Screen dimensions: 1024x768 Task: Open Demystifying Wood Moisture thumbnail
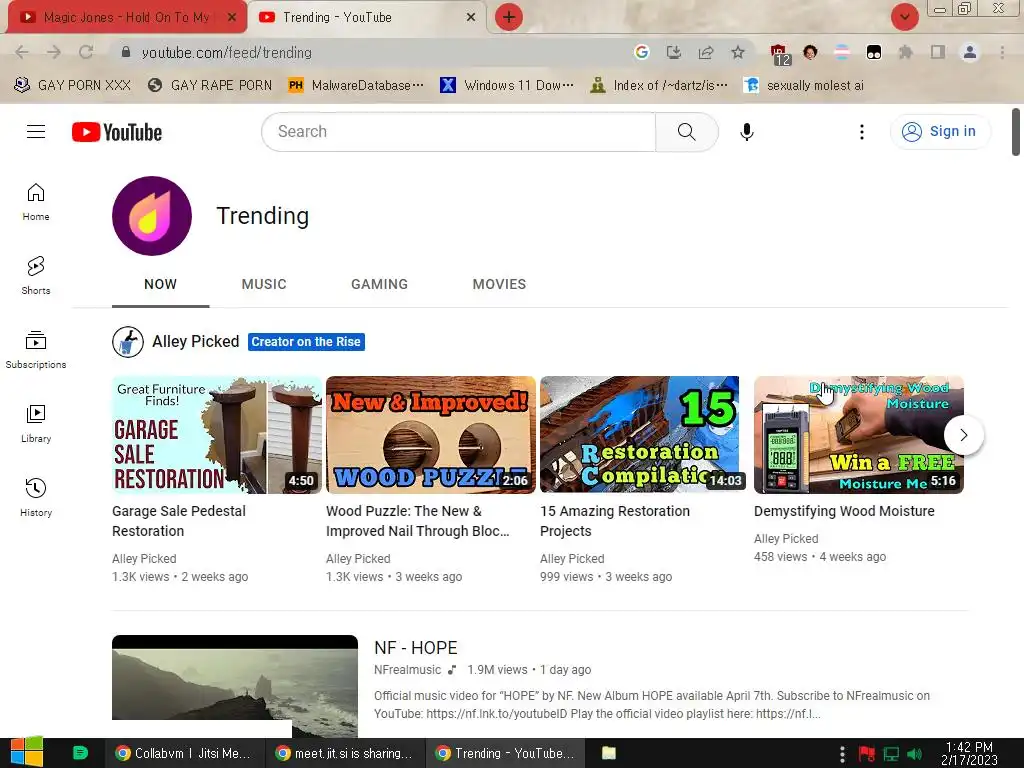[859, 435]
